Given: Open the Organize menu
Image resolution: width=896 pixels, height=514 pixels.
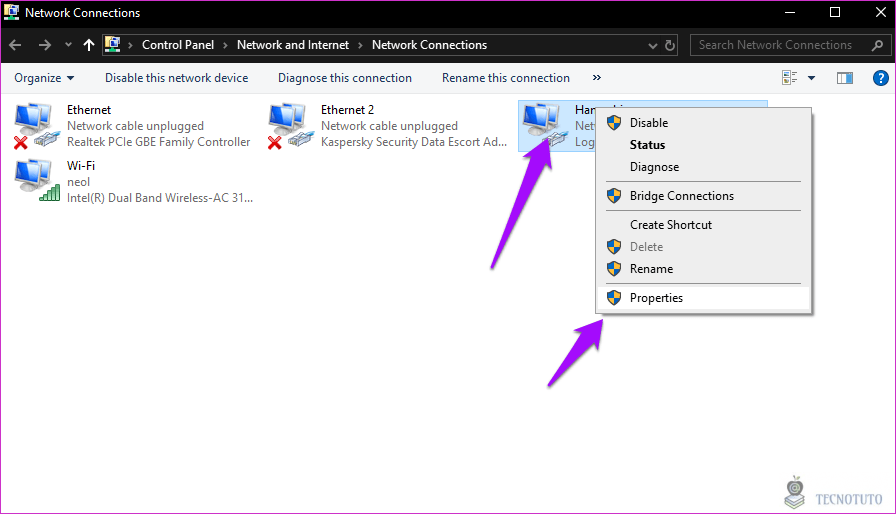Looking at the screenshot, I should tap(44, 78).
